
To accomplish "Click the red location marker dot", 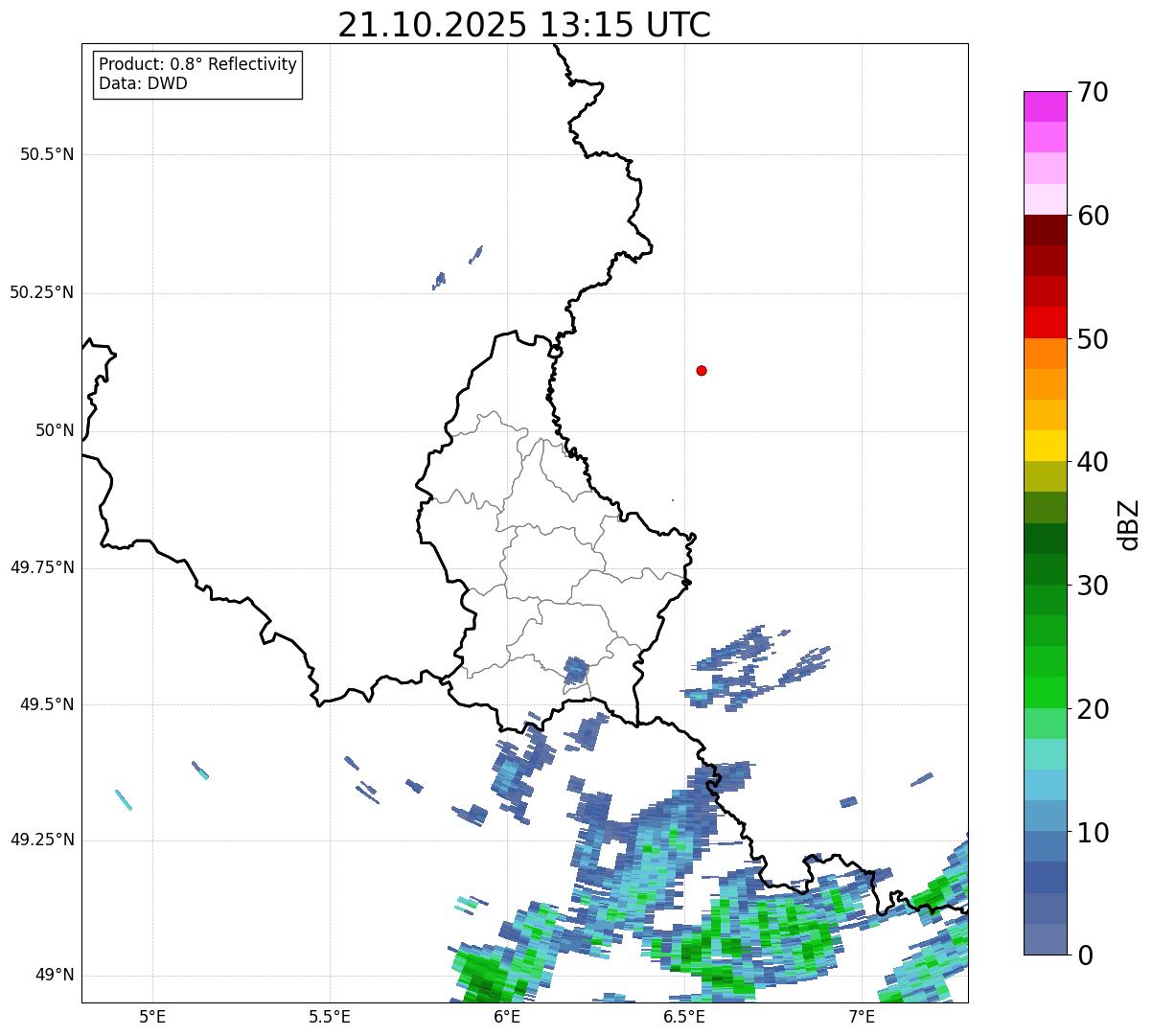I will [x=702, y=370].
